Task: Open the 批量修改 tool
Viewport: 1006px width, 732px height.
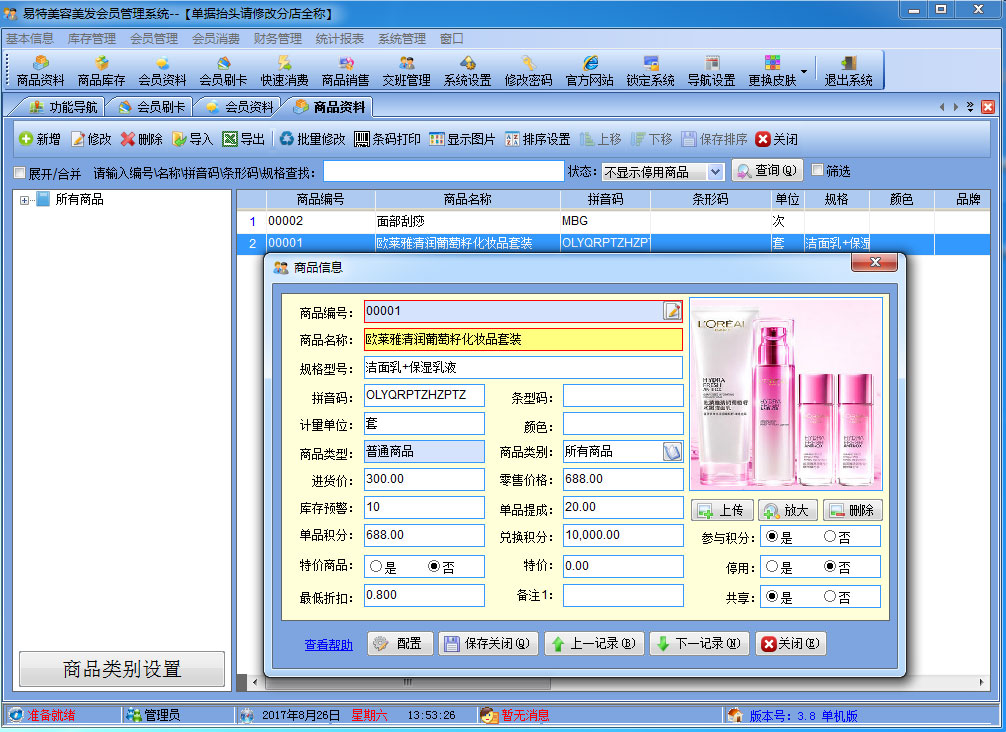Action: tap(312, 139)
